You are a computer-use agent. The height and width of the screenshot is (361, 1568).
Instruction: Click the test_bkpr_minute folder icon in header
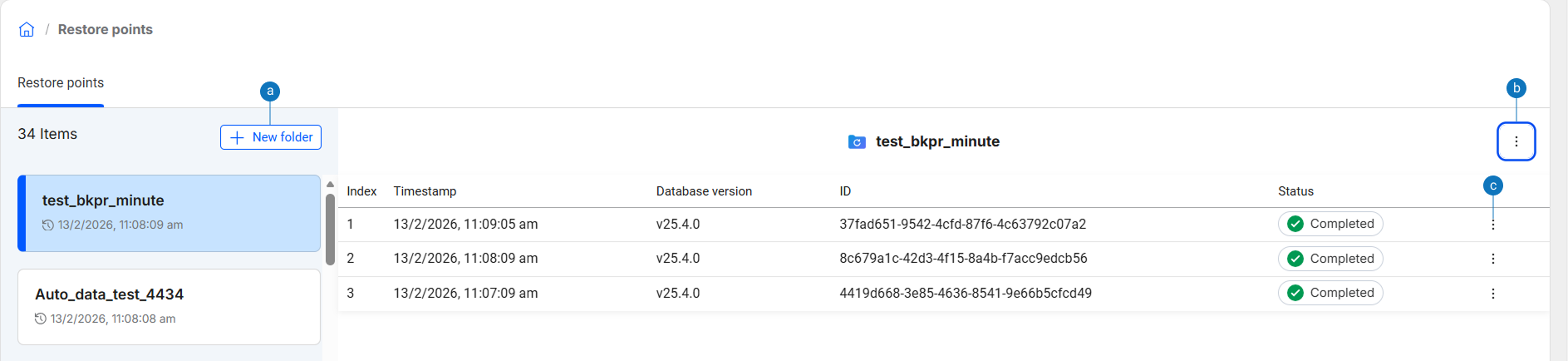(x=857, y=142)
